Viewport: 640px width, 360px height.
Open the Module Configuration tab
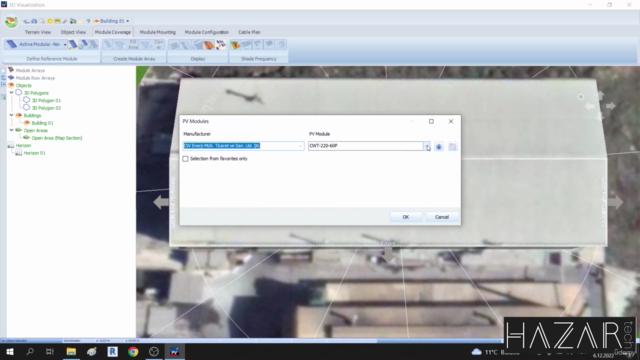click(207, 32)
